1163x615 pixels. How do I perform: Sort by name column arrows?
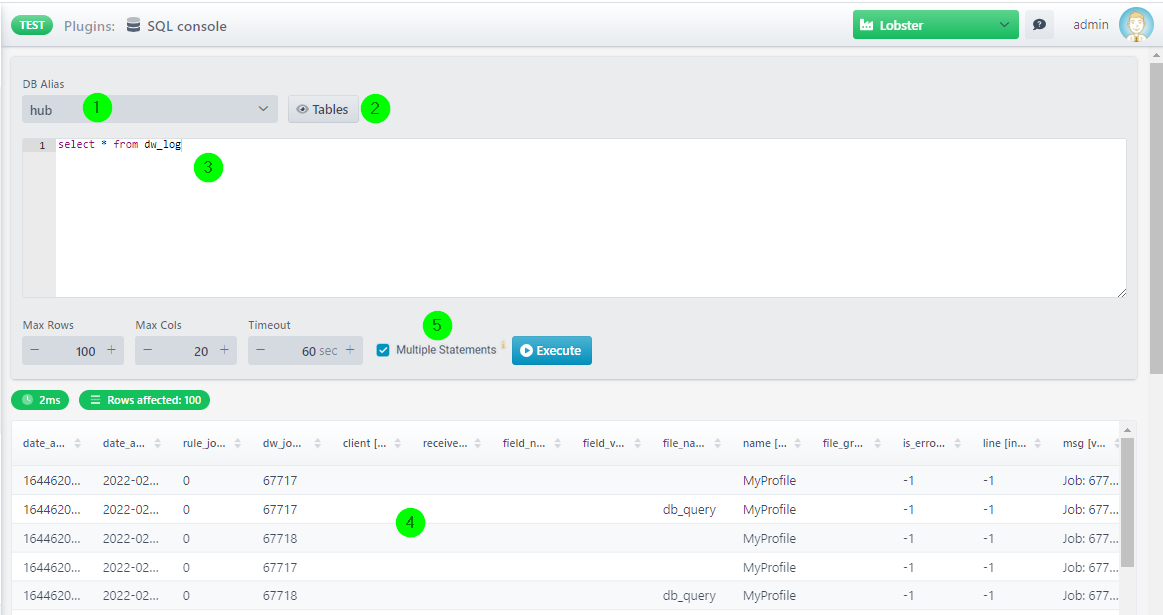[797, 444]
